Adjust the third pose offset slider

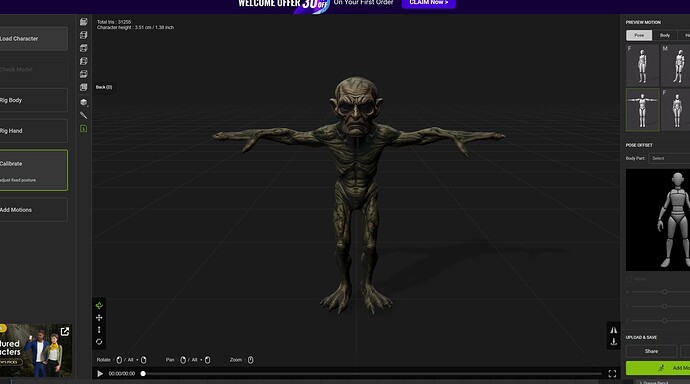664,321
